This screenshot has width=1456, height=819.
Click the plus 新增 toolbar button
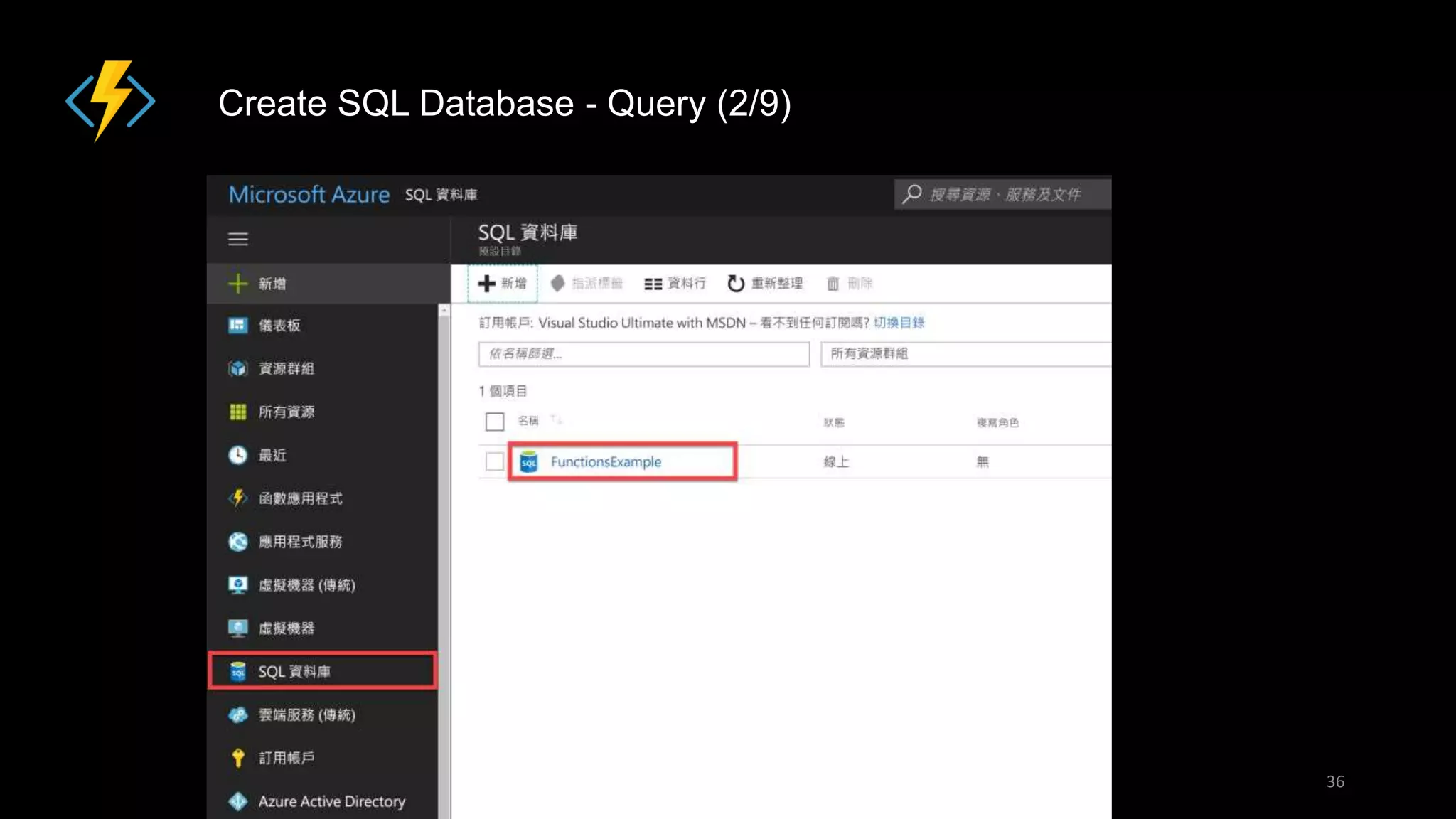point(503,284)
